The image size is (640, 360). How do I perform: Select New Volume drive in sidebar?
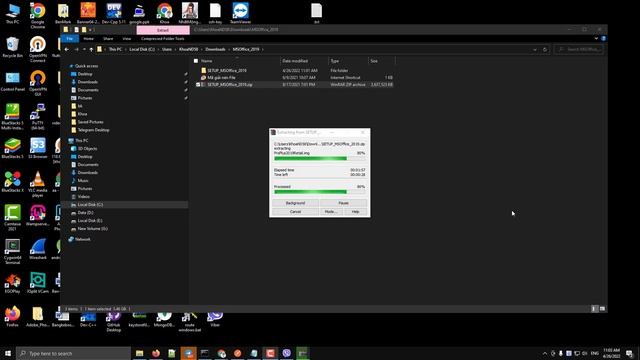92,229
